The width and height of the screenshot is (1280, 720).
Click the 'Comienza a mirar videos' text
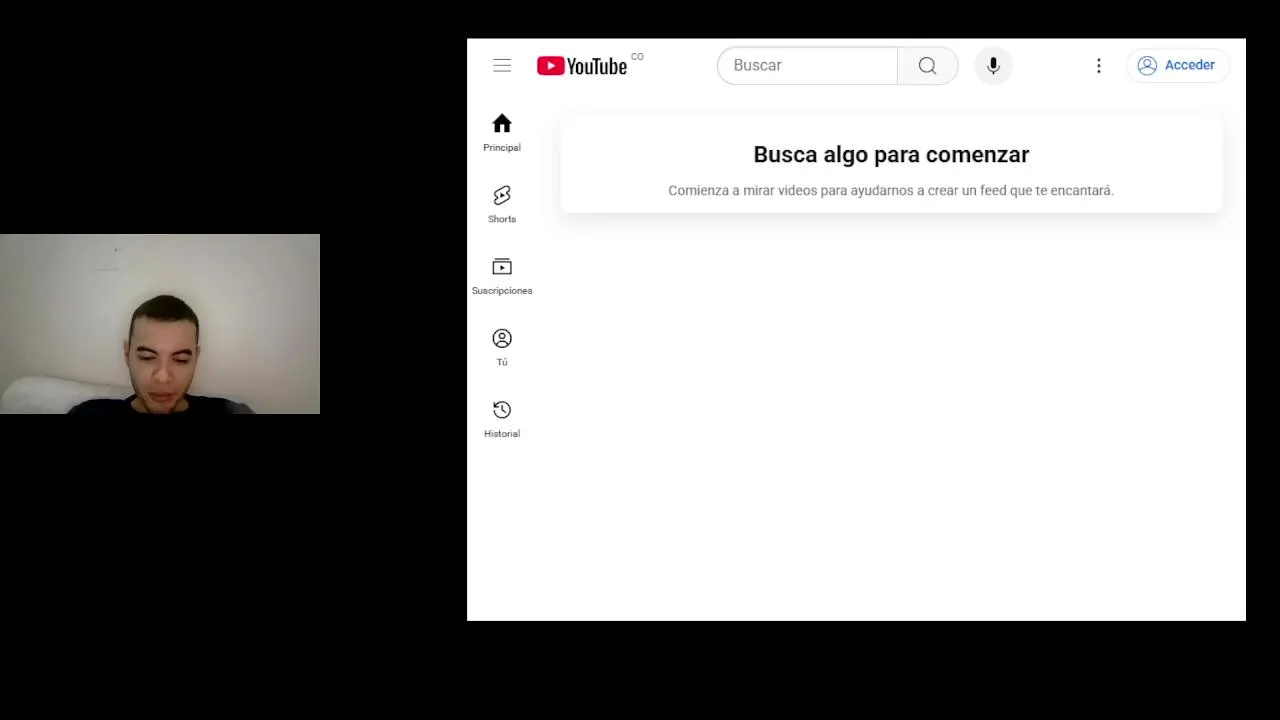click(x=891, y=190)
